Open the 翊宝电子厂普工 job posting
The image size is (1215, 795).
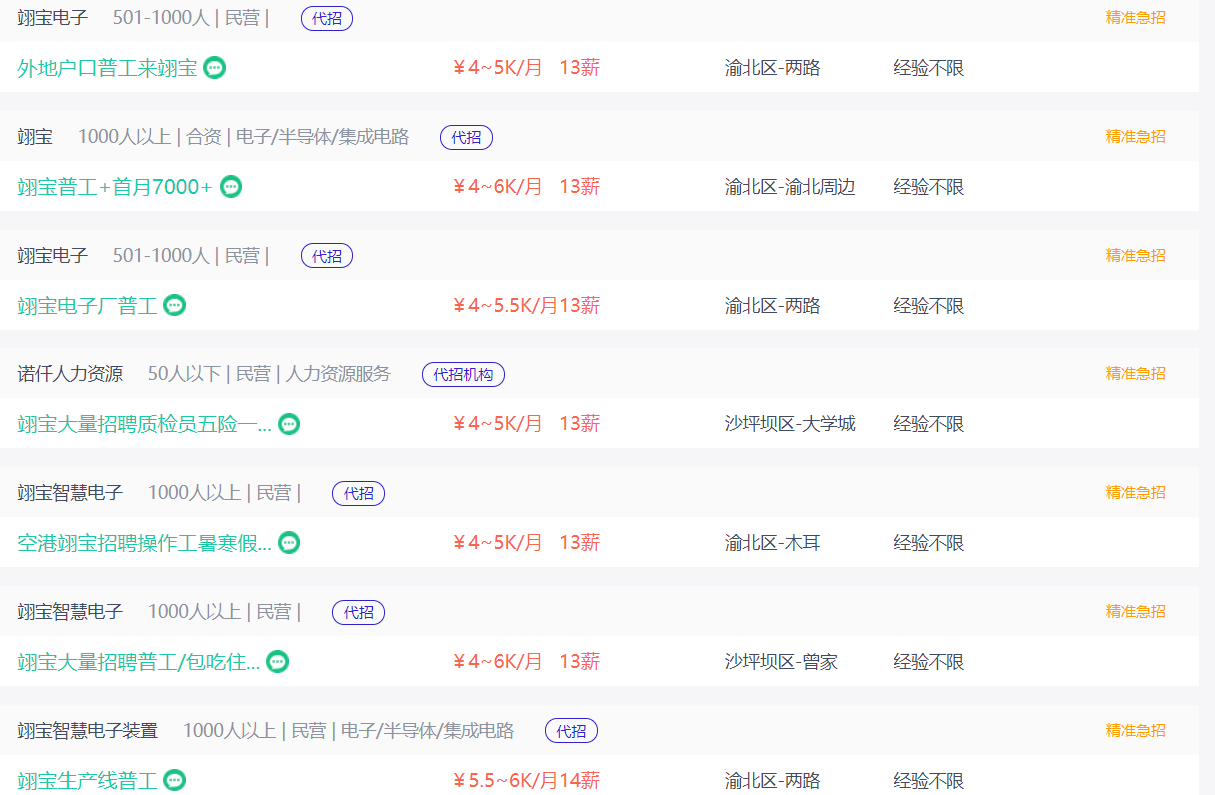(87, 306)
